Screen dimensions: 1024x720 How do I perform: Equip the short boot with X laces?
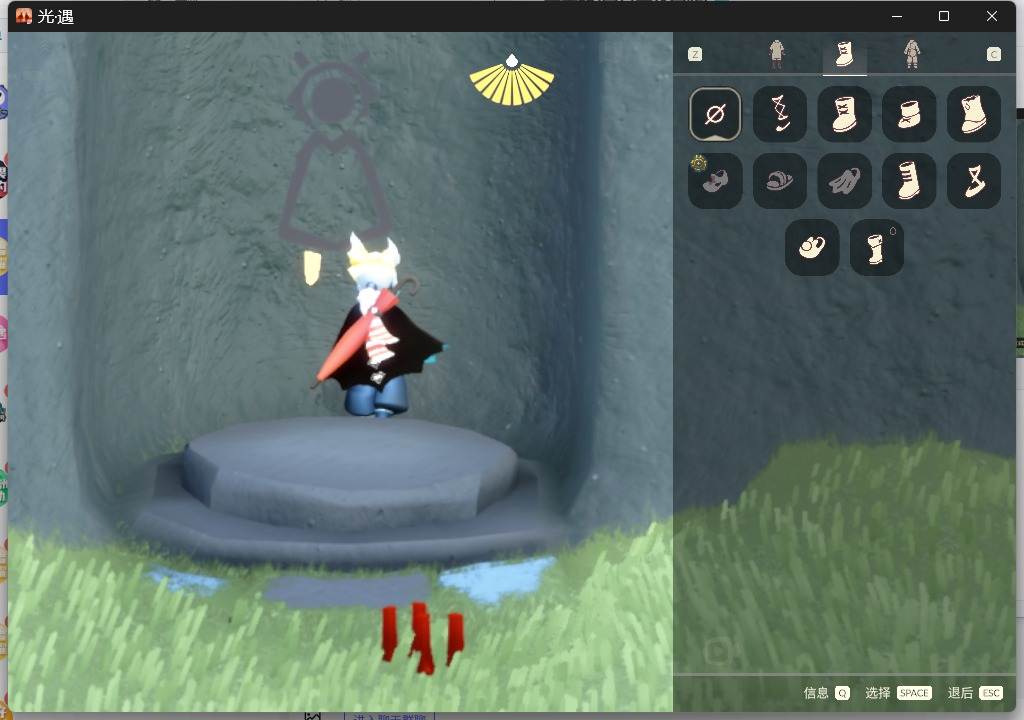(844, 114)
